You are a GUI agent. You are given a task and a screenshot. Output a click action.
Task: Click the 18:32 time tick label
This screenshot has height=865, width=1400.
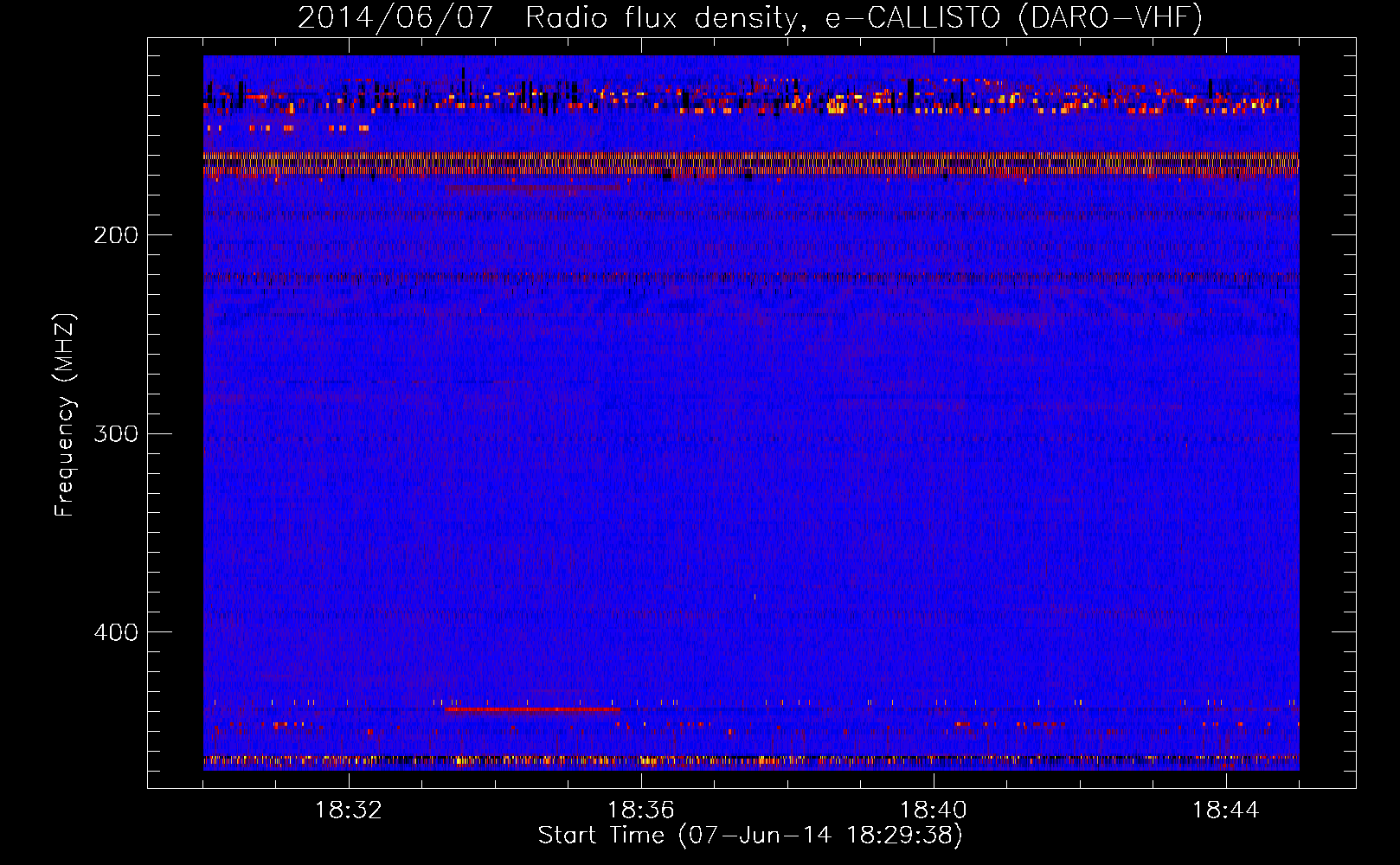(349, 811)
